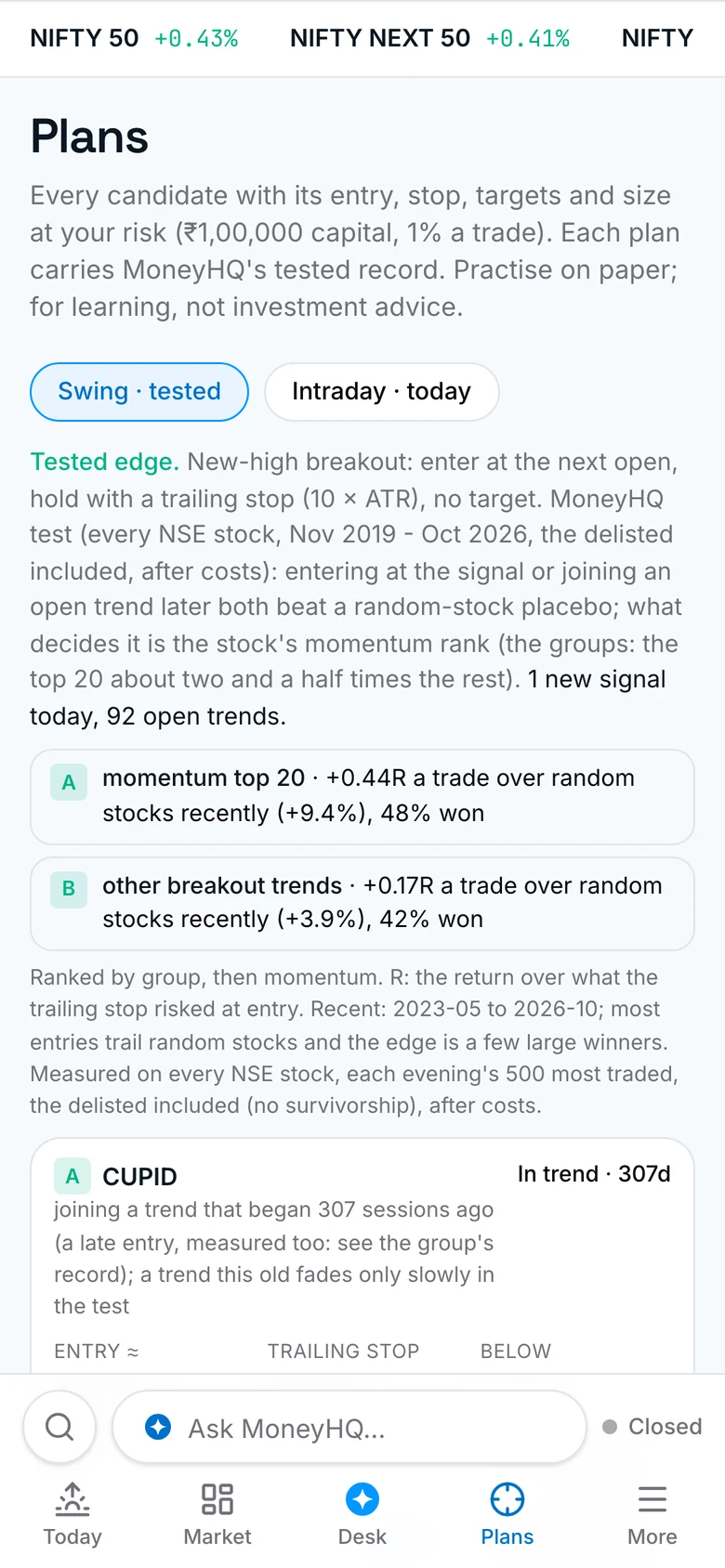Open the search magnifier icon
This screenshot has width=725, height=1568.
click(x=59, y=1426)
